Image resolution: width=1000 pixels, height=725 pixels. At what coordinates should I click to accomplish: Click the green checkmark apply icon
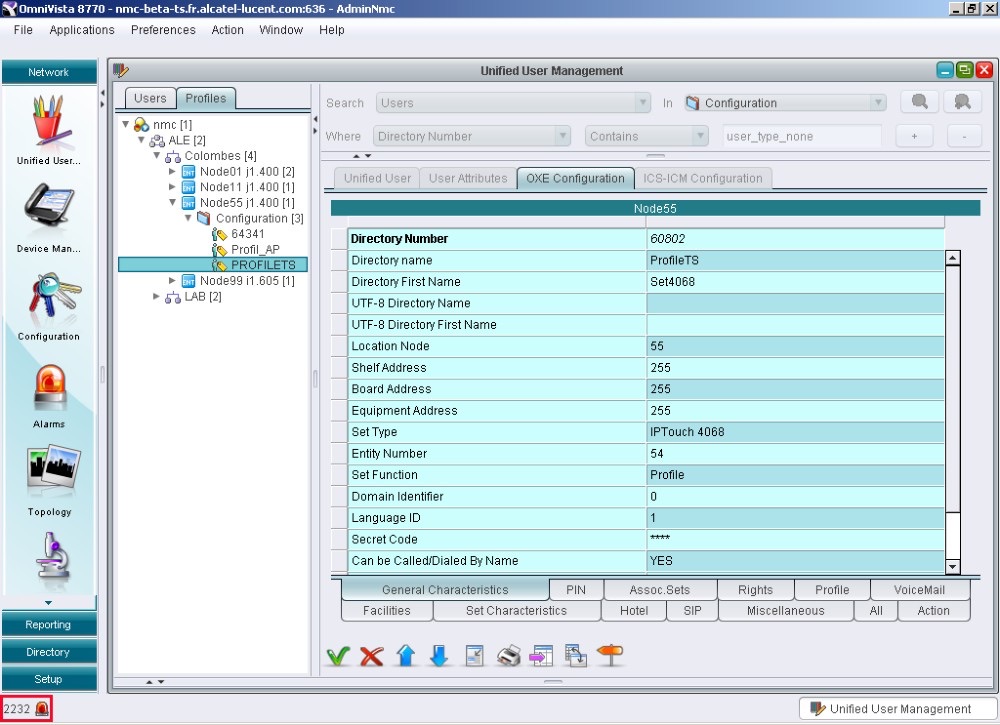(338, 655)
